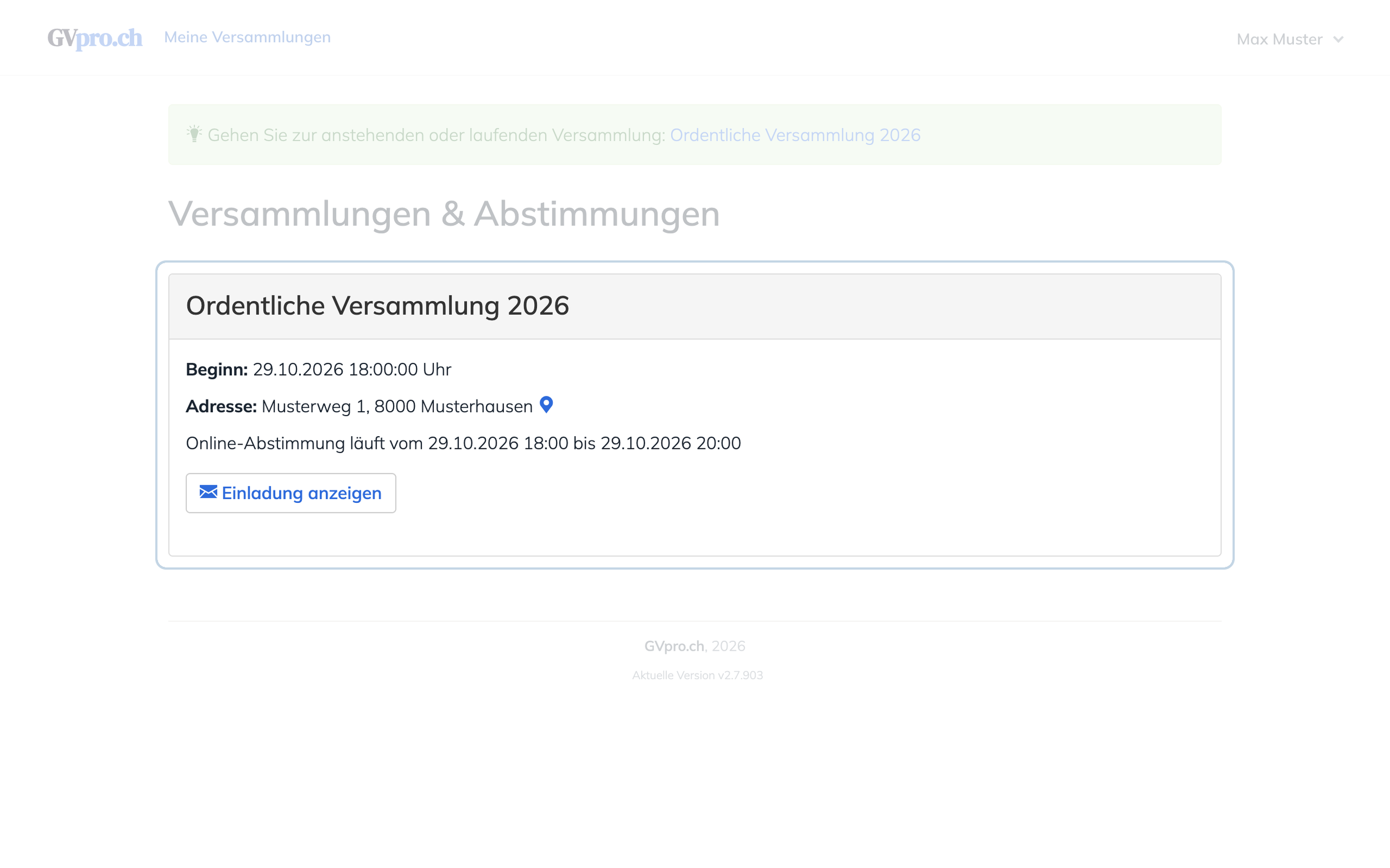Click the GVpro.ch, 2026 footer text
The width and height of the screenshot is (1390, 868).
[x=694, y=646]
